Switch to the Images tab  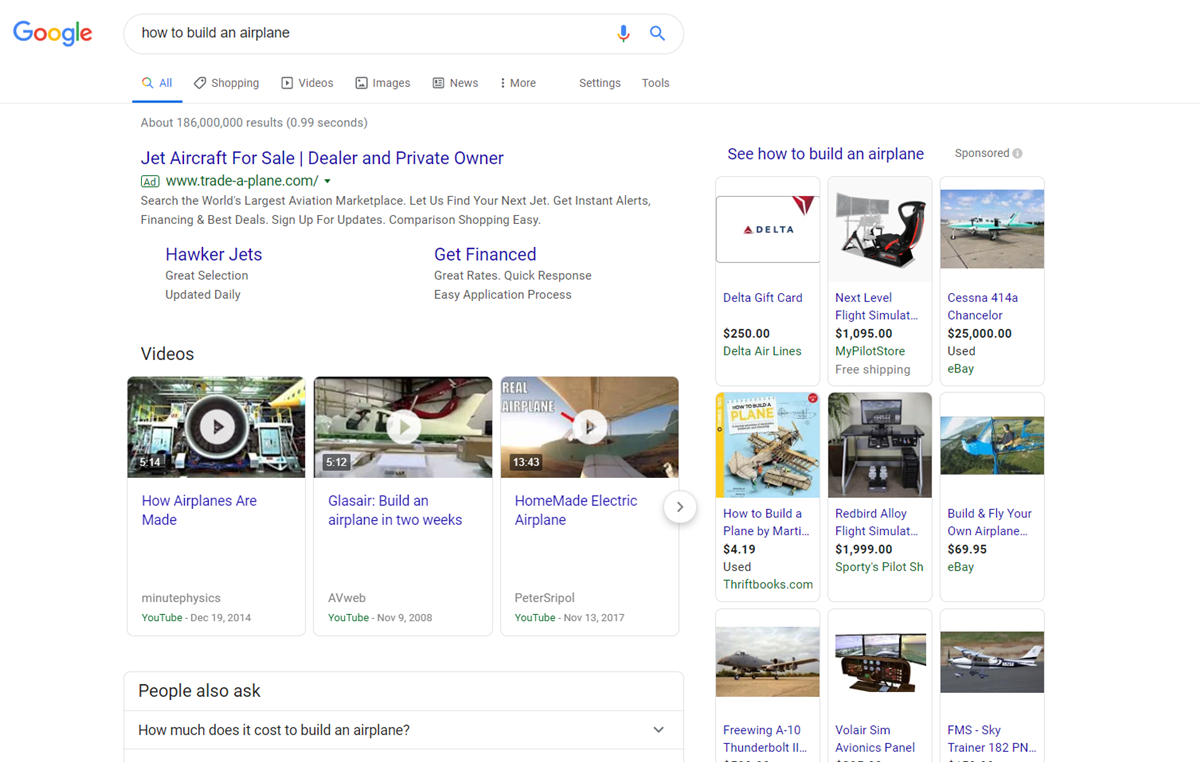coord(383,83)
